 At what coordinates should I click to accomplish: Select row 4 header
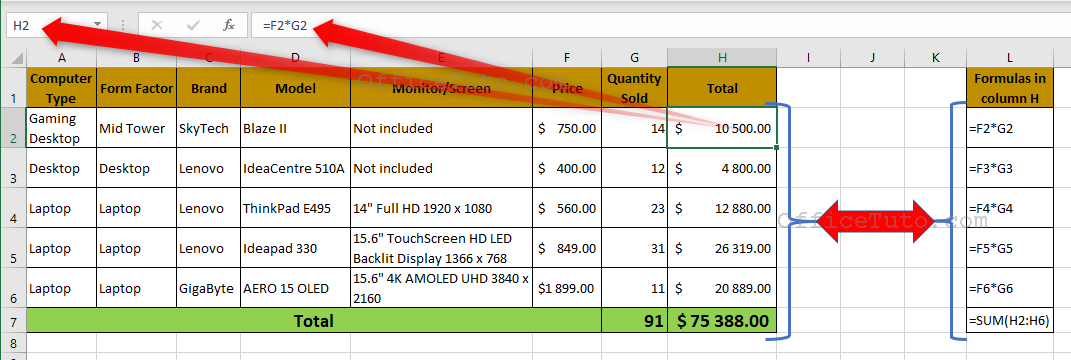point(14,208)
